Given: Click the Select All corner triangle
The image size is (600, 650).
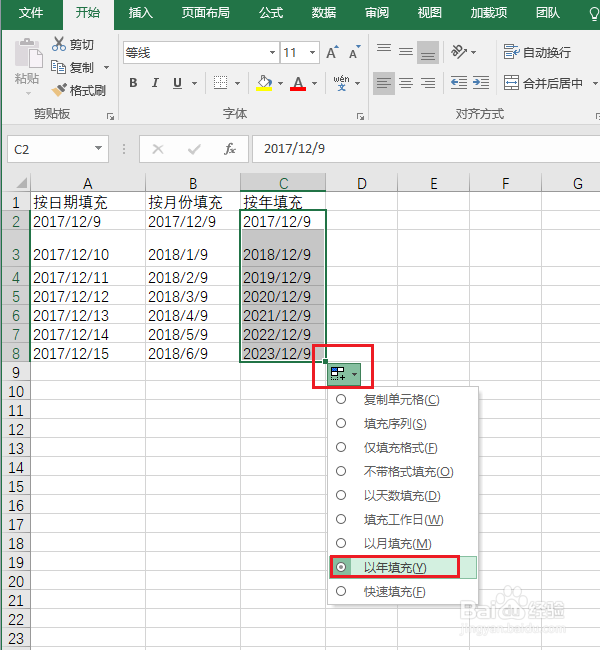Looking at the screenshot, I should (21, 182).
